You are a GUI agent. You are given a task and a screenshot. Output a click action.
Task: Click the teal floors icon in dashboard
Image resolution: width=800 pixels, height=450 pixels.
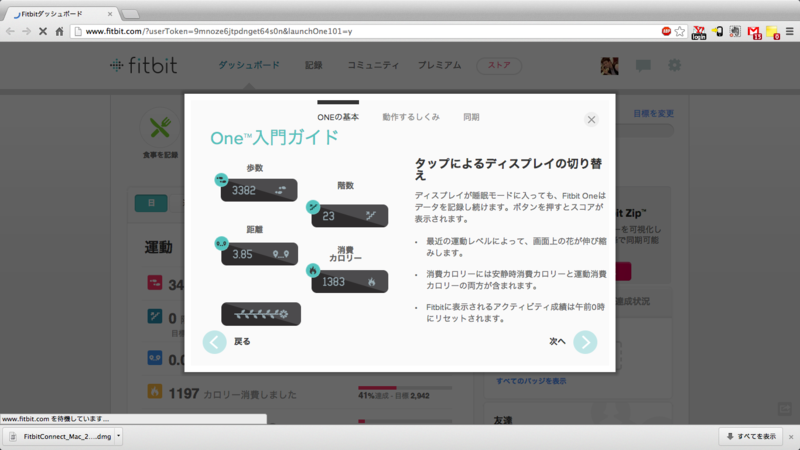[155, 316]
